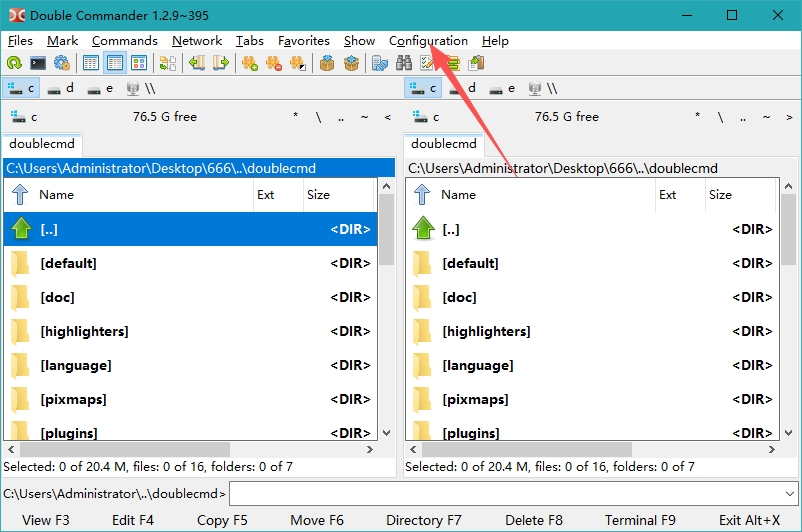Screen dimensions: 802x532
Task: Open the Mark menu
Action: click(62, 41)
